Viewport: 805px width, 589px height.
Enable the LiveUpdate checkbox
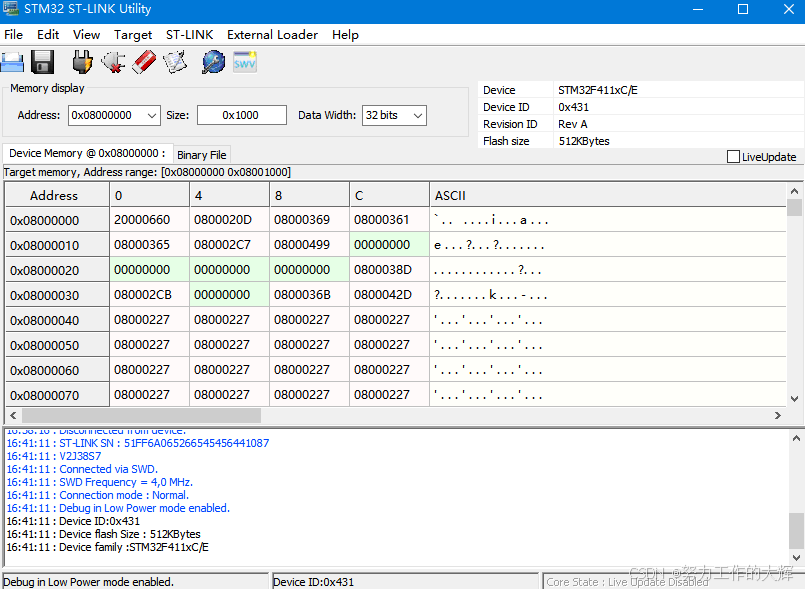click(x=733, y=157)
